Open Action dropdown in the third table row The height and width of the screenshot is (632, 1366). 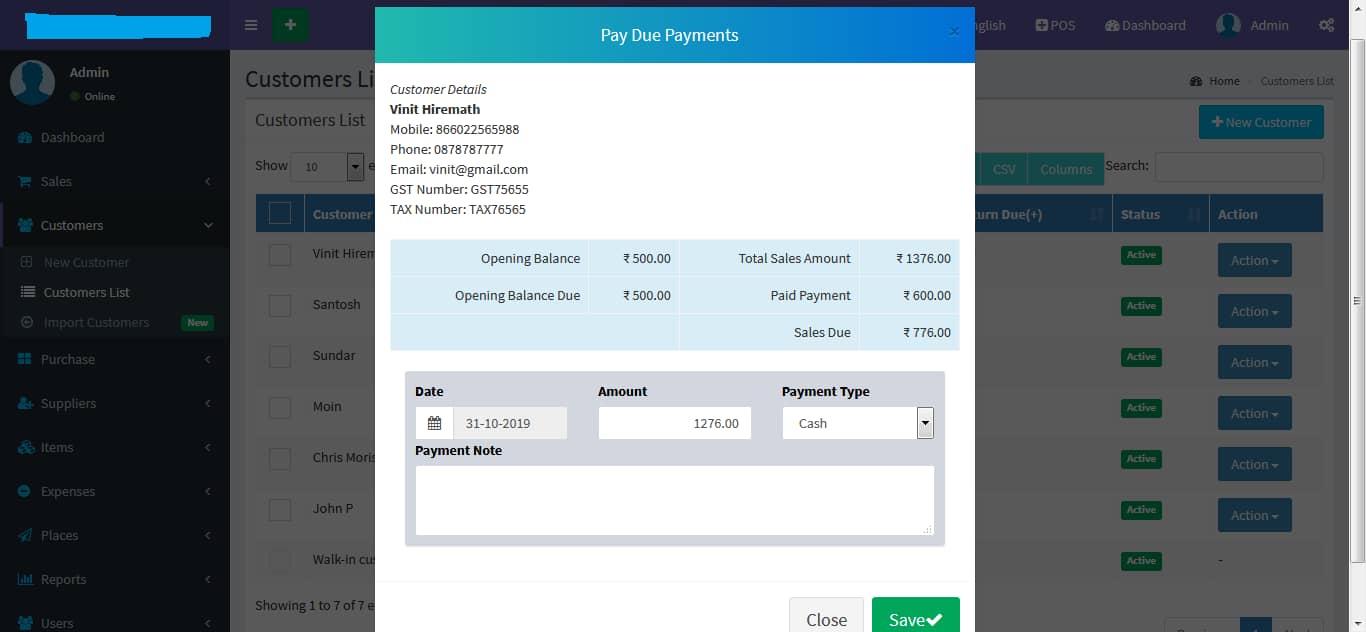point(1254,362)
